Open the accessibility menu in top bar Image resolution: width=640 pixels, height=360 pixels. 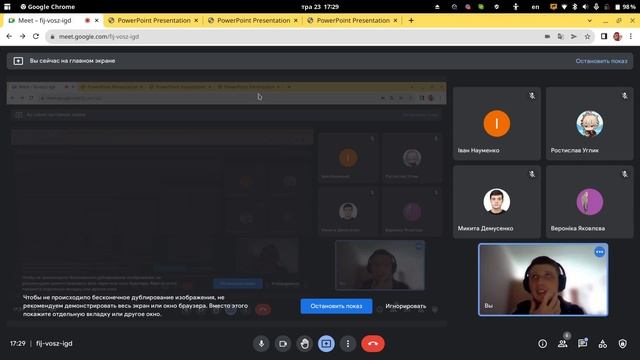tap(516, 7)
